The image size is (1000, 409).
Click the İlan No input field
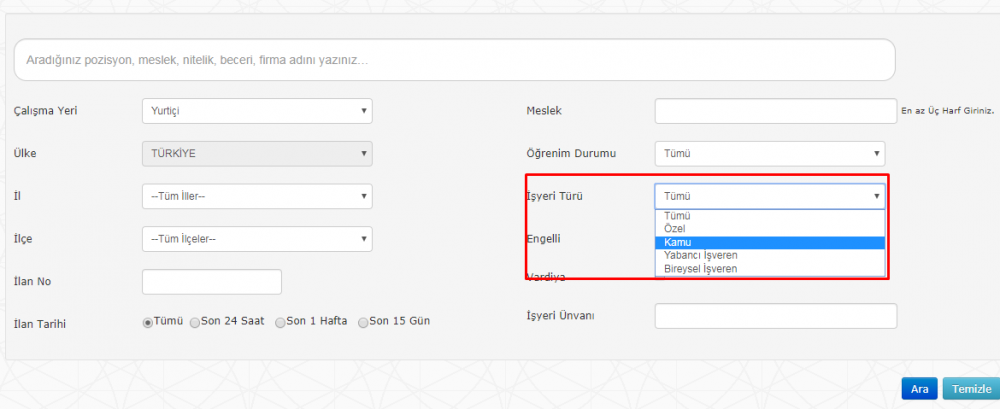pos(212,282)
